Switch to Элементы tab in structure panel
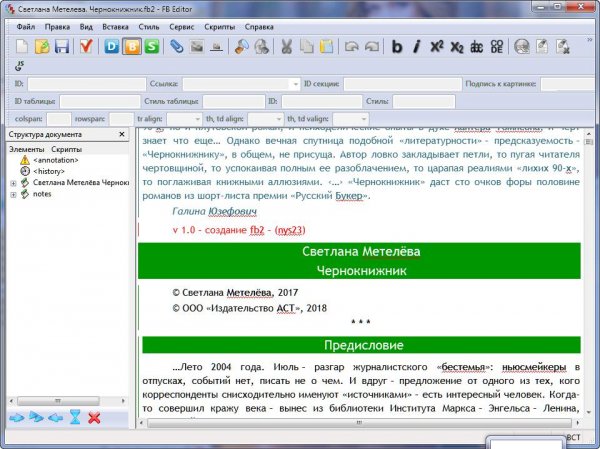This screenshot has height=449, width=600. tap(26, 149)
